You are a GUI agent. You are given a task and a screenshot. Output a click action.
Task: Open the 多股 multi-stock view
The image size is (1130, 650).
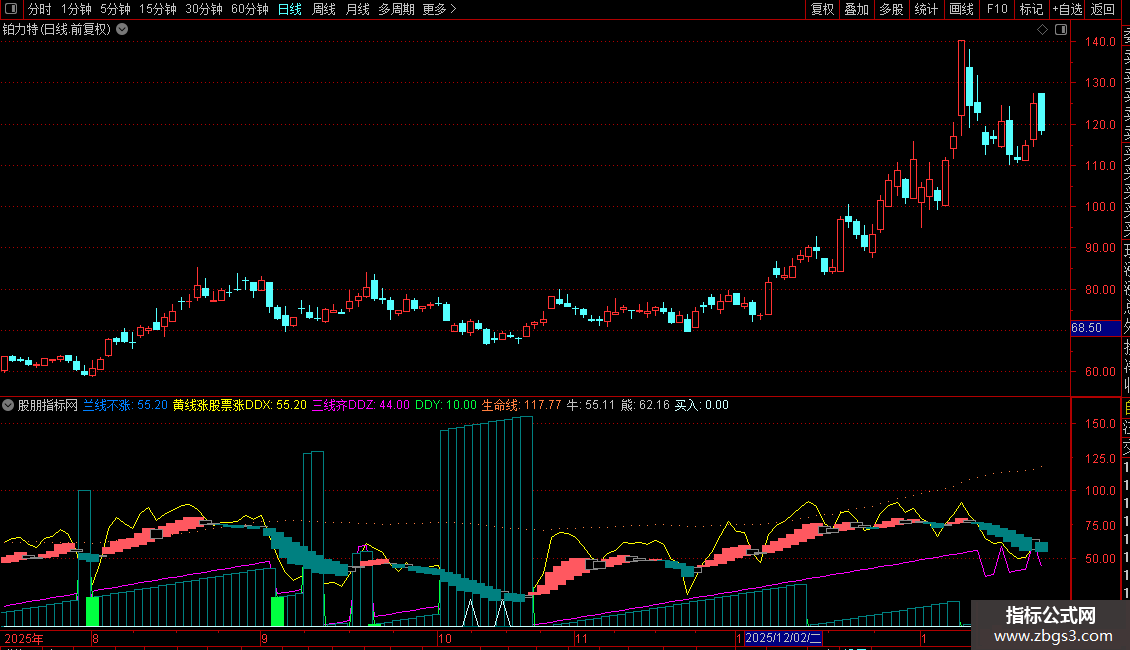coord(891,9)
